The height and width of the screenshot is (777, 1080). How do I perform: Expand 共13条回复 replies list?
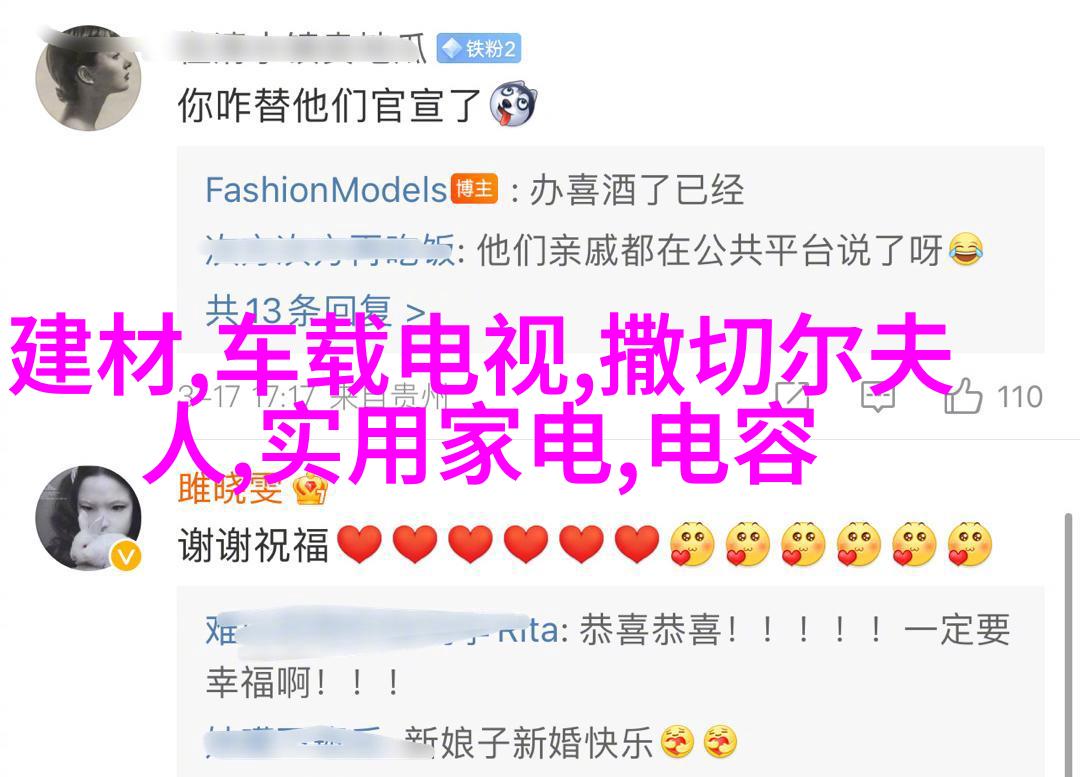(315, 311)
